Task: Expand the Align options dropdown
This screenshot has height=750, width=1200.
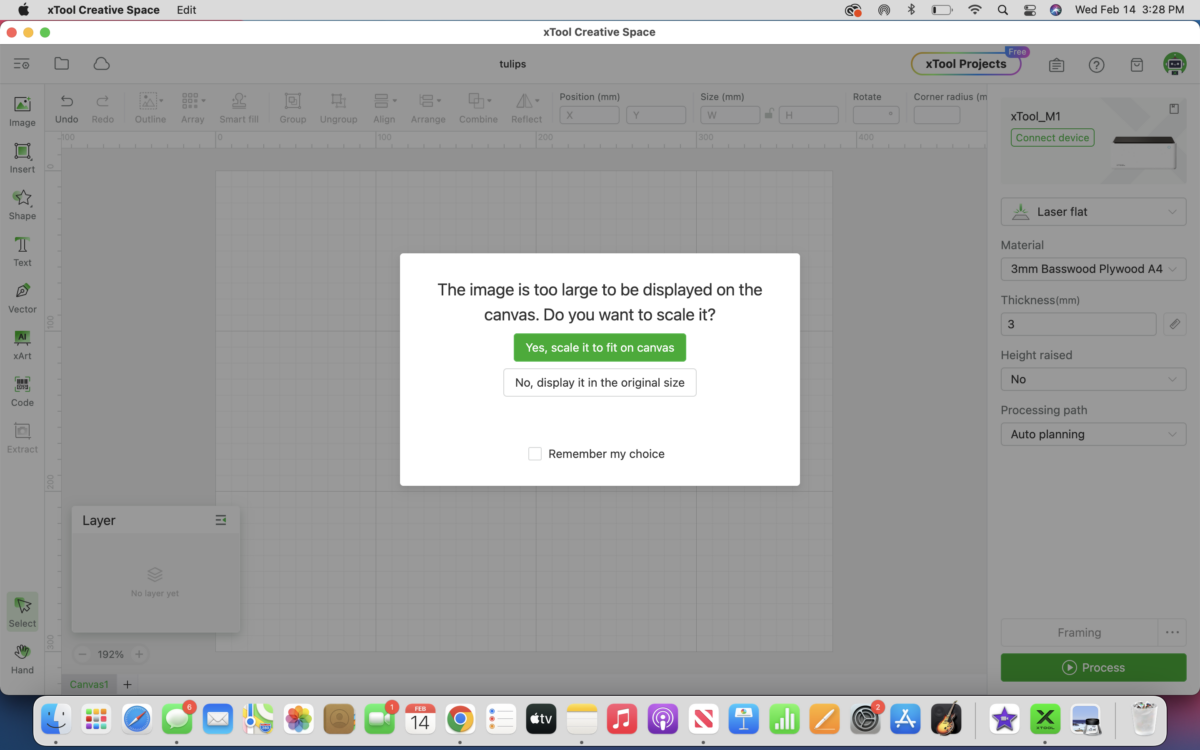Action: [x=395, y=101]
